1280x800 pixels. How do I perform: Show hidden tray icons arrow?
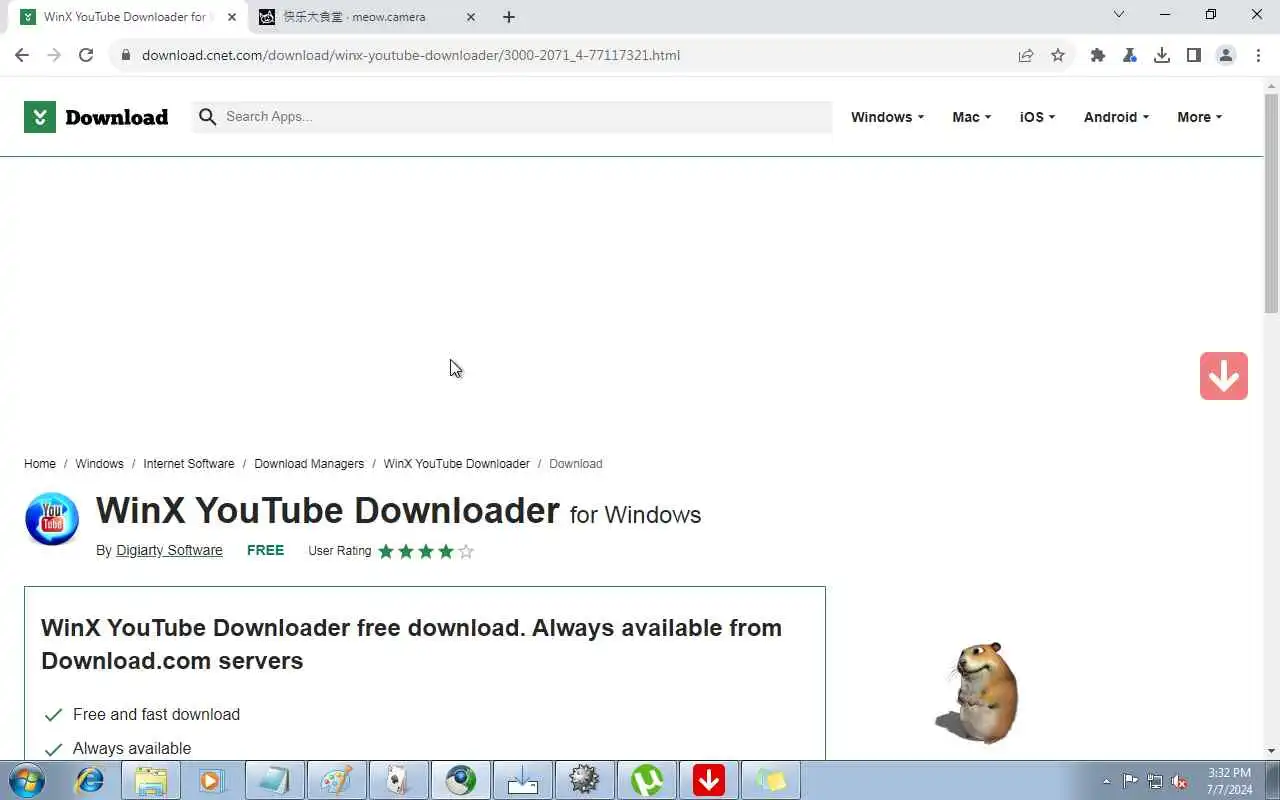[1106, 781]
